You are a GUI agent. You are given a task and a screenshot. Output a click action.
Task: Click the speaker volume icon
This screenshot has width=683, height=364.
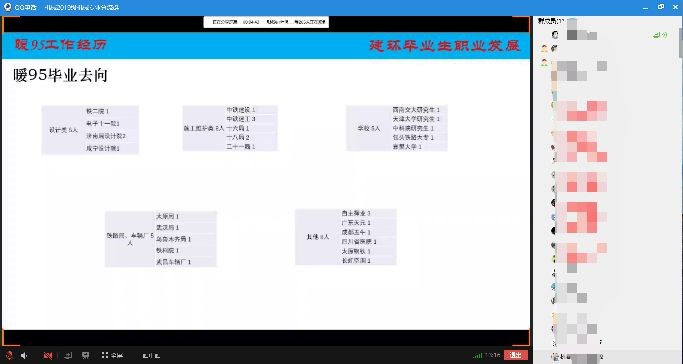click(24, 355)
